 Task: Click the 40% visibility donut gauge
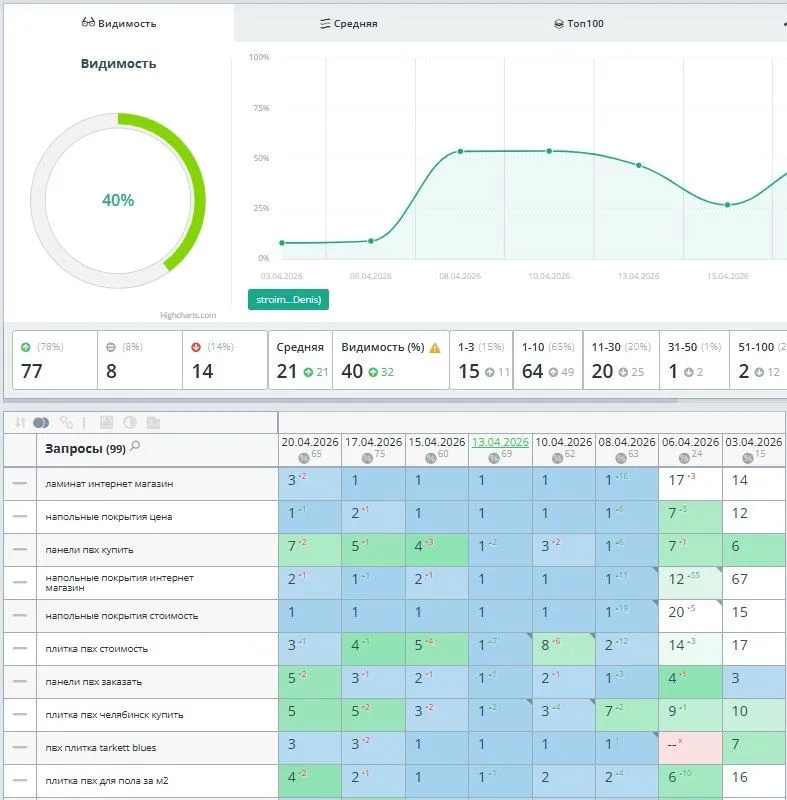(118, 200)
